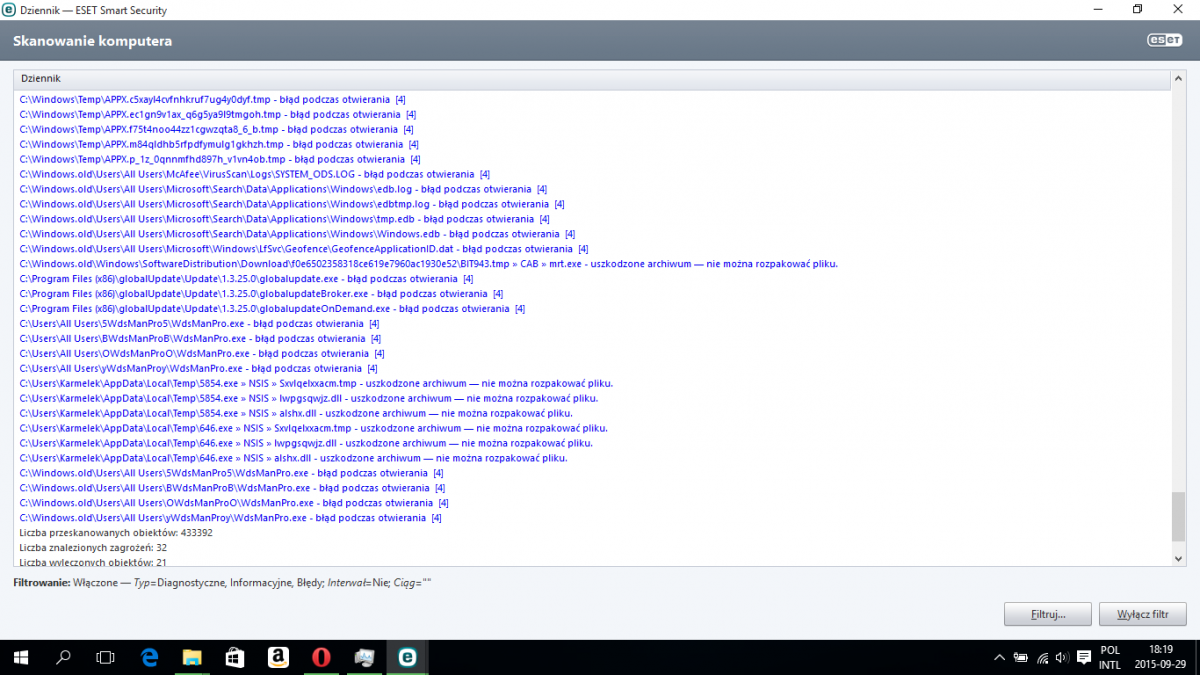Open the clock showing 18:19
Screen dimensions: 1200x675
pos(1161,657)
